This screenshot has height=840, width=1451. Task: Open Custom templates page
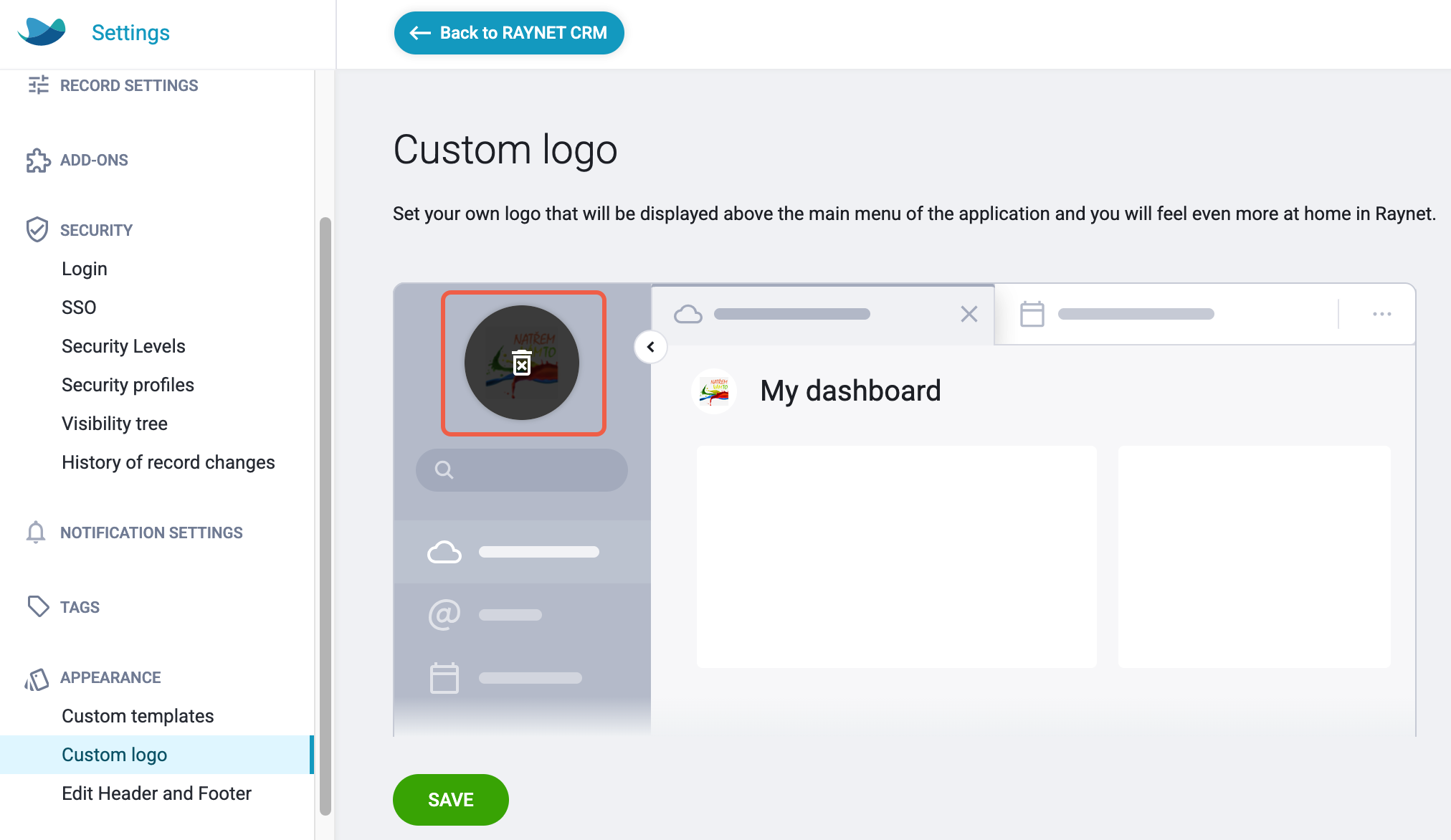[138, 716]
